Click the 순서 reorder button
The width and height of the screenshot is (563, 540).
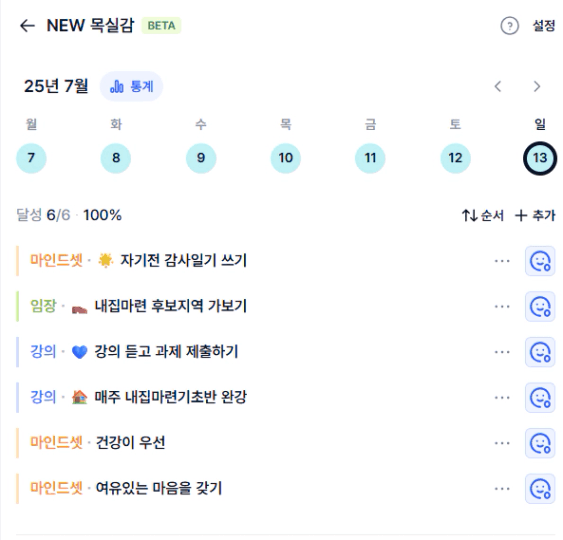pos(483,215)
